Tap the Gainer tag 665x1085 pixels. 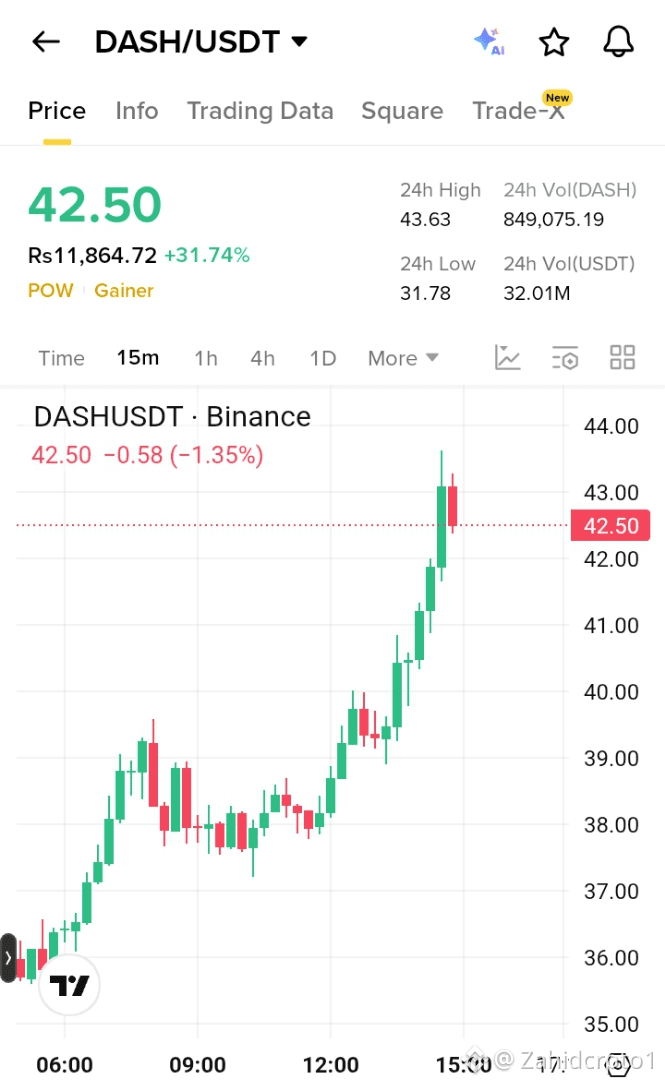124,291
